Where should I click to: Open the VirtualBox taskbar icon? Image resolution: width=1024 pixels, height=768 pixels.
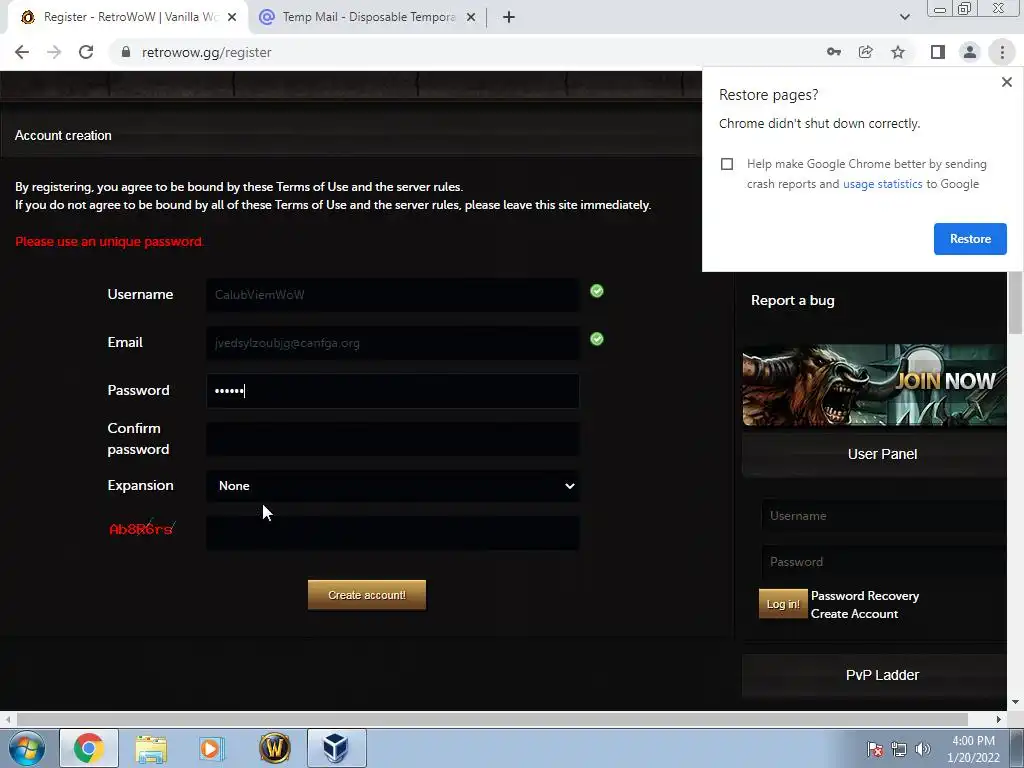coord(336,748)
